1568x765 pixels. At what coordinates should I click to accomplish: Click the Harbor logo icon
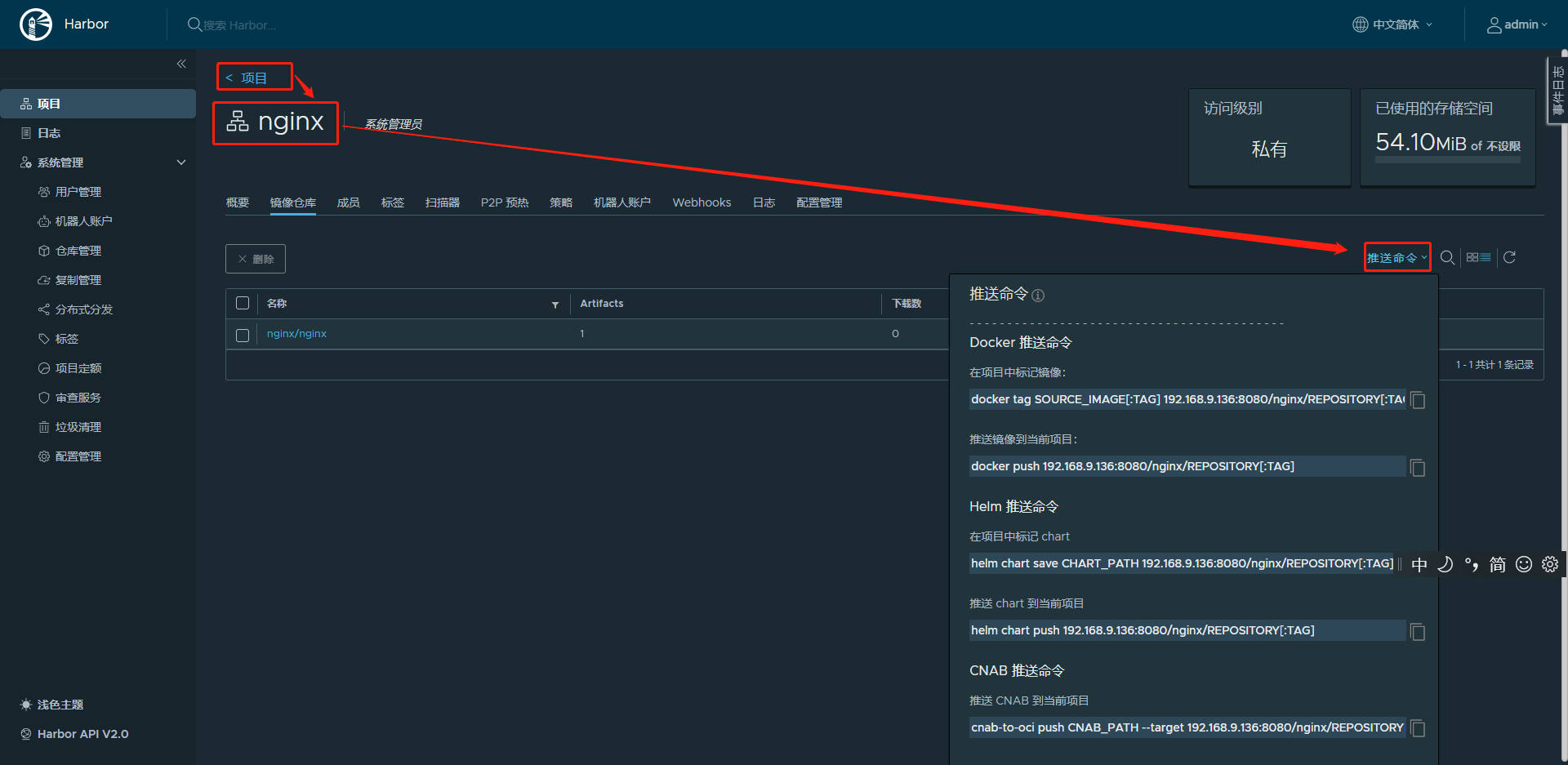coord(36,24)
